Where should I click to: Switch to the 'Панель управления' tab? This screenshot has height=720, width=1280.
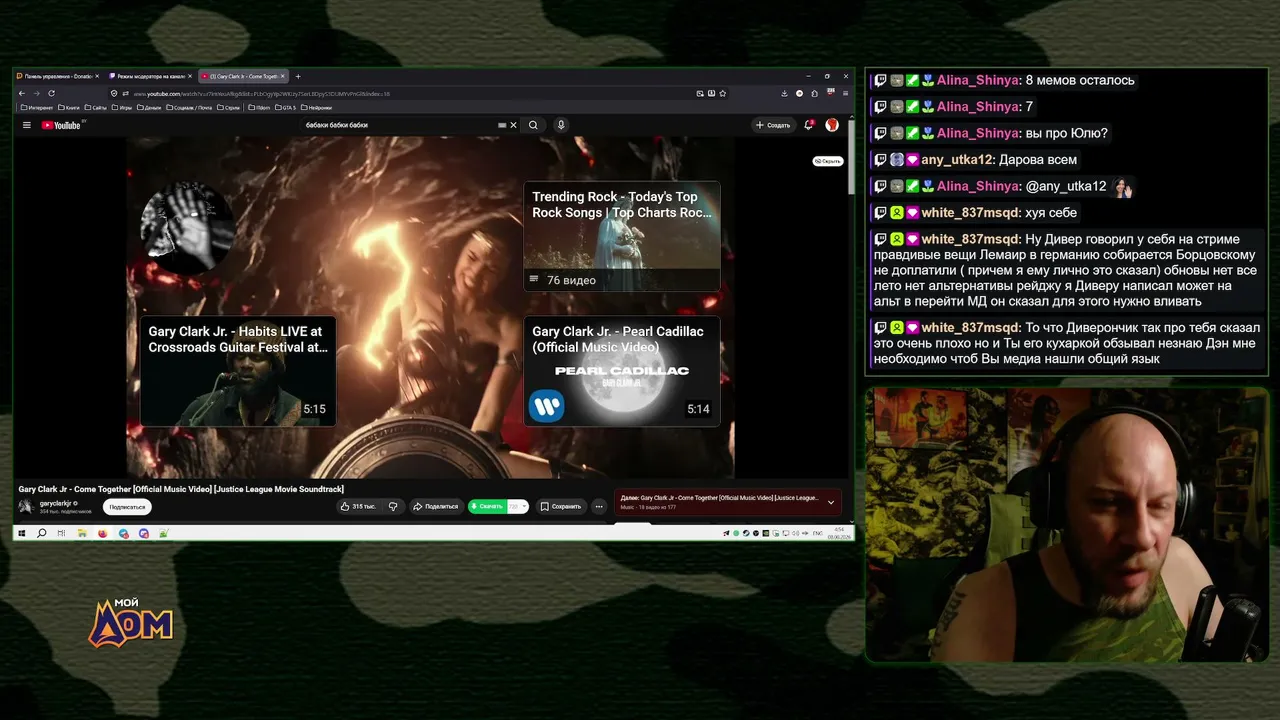55,76
